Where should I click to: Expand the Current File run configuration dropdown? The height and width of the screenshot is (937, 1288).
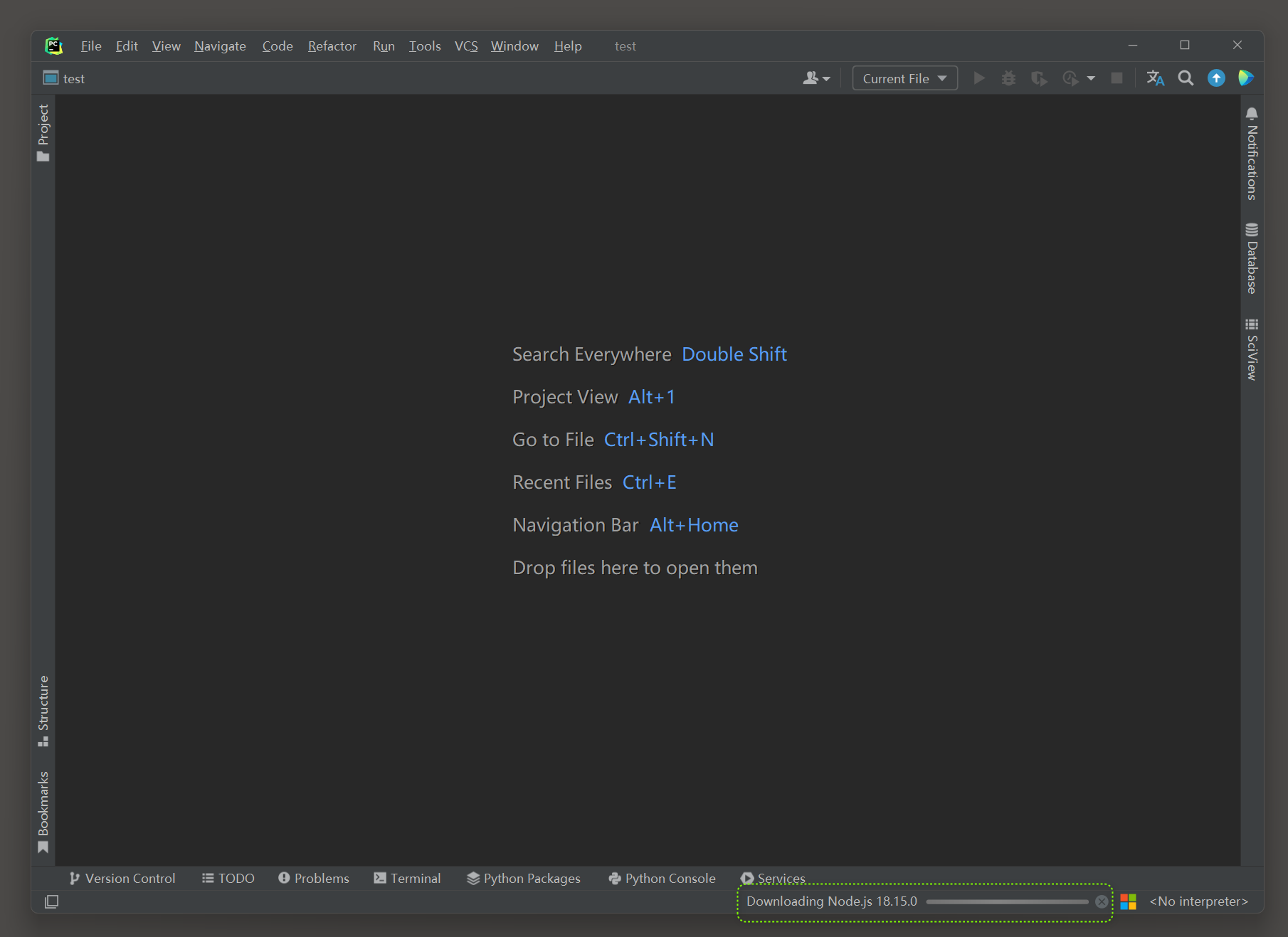coord(904,78)
